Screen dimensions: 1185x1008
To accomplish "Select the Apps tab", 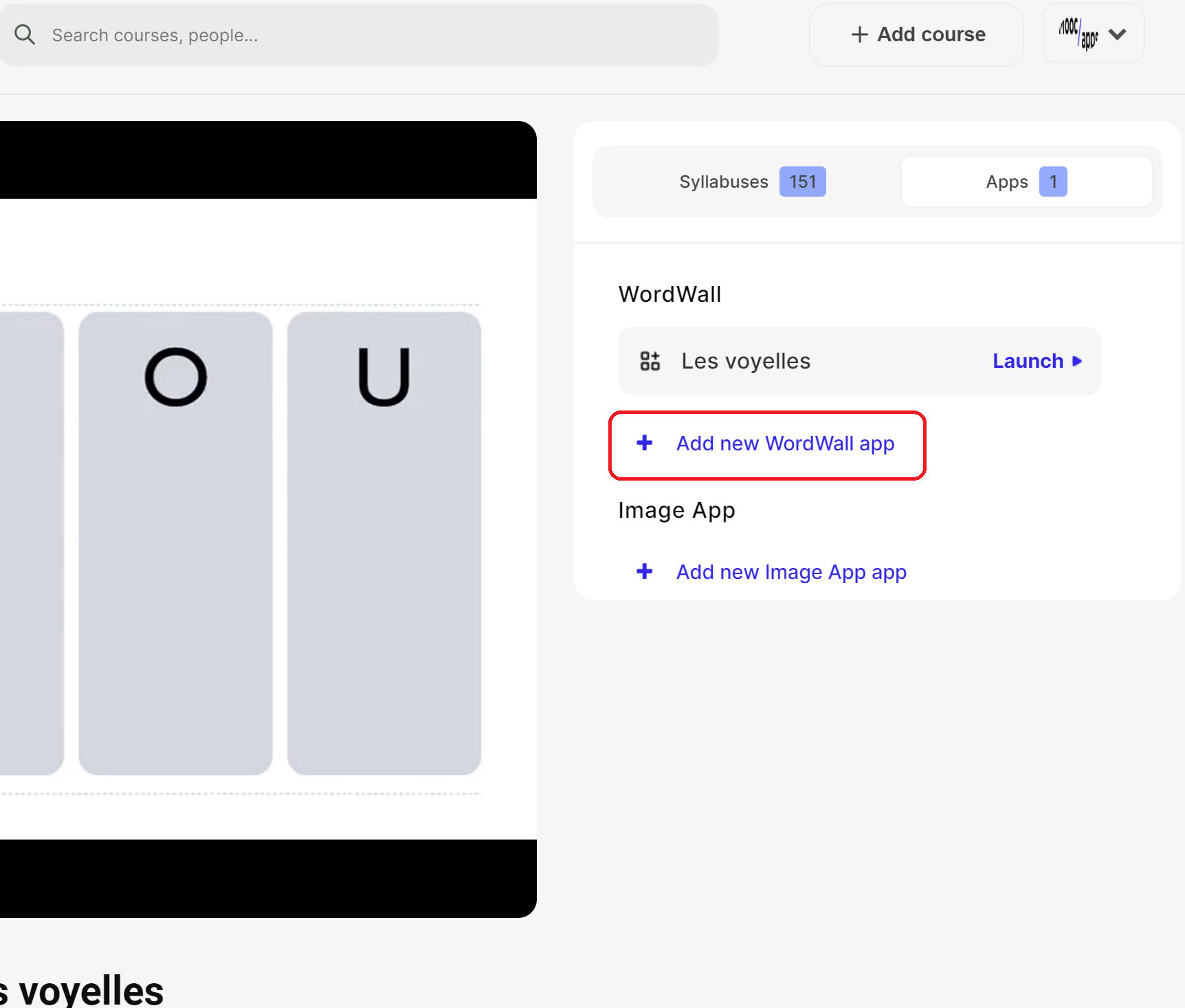I will [1026, 182].
